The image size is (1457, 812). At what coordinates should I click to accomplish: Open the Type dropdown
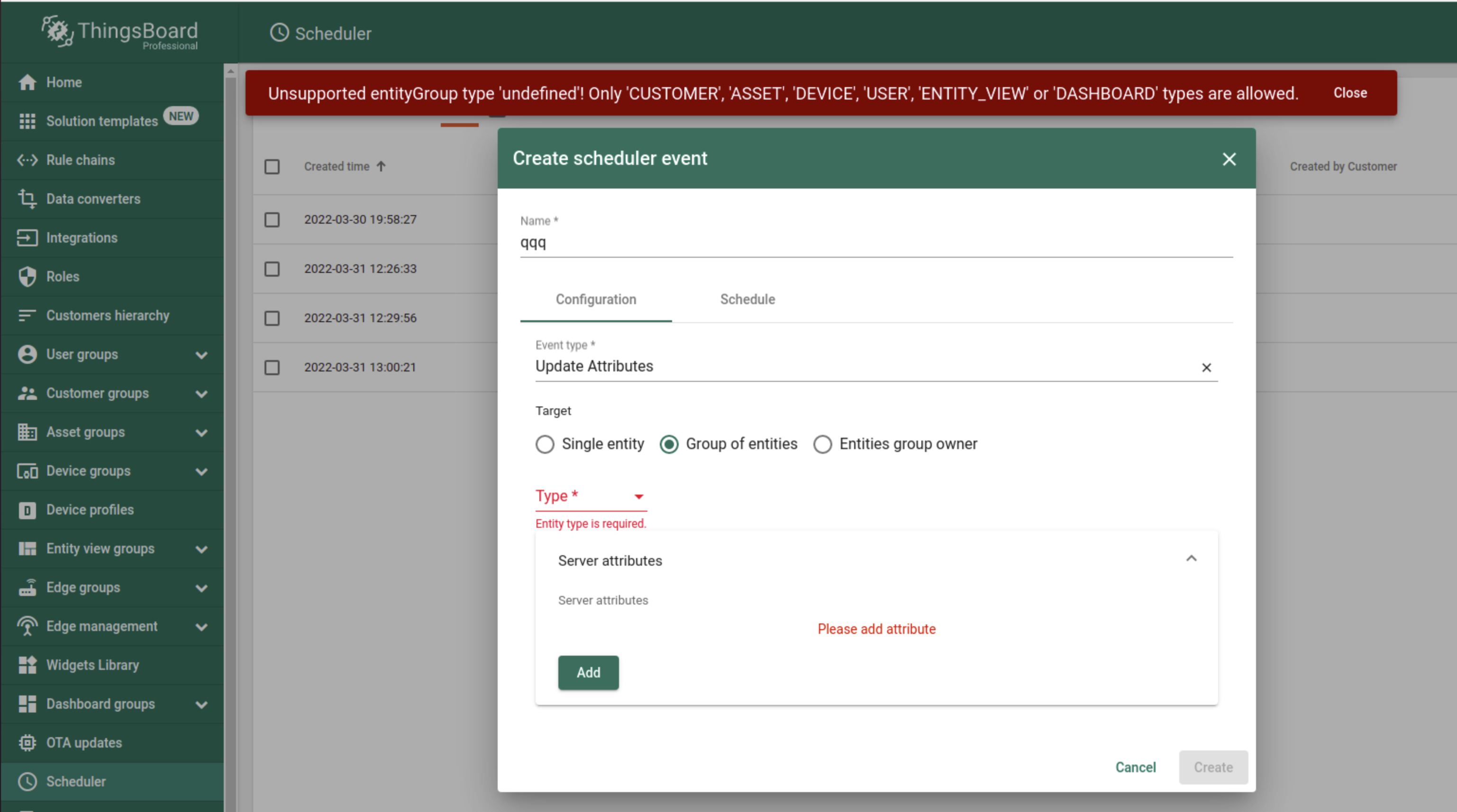click(591, 496)
